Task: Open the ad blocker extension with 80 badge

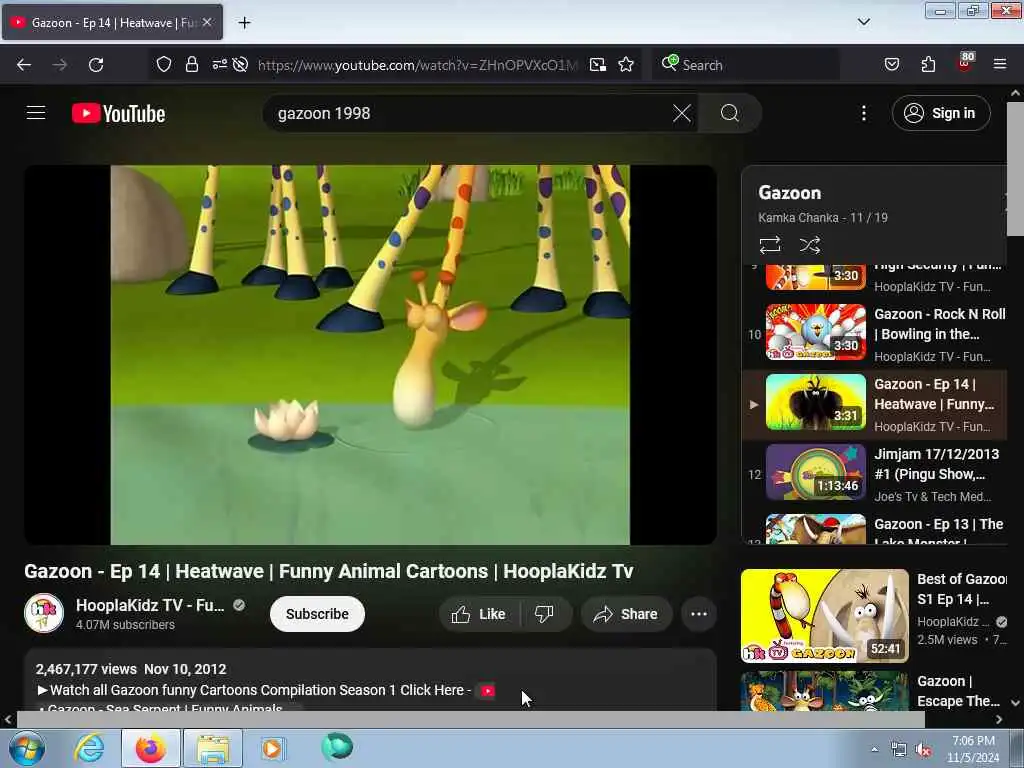Action: pos(965,63)
